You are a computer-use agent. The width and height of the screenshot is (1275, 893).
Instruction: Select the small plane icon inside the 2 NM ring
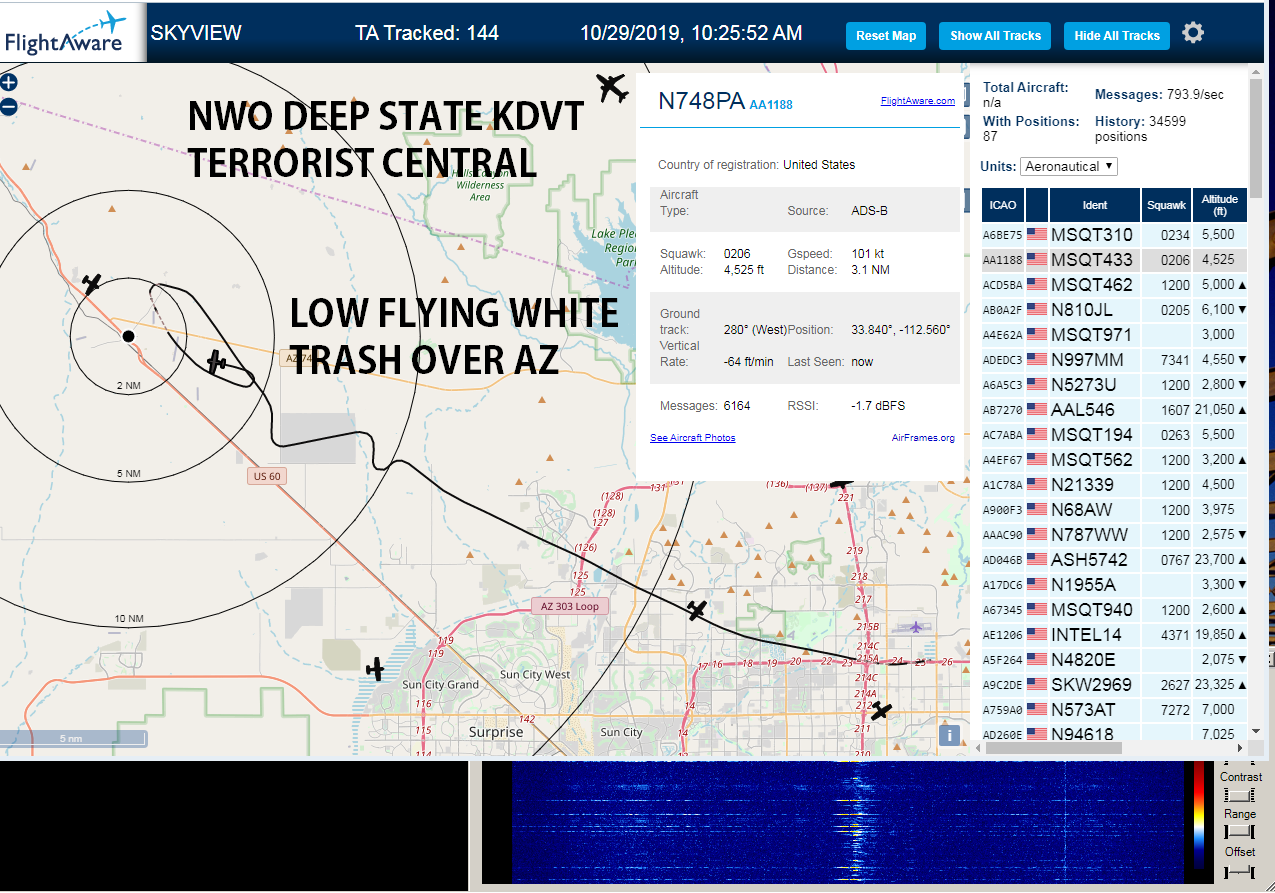click(92, 284)
